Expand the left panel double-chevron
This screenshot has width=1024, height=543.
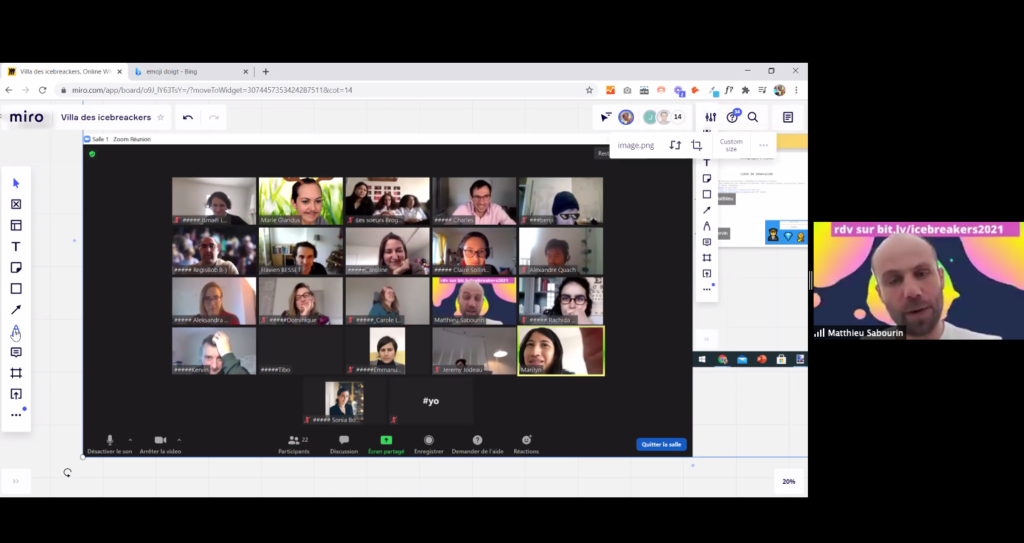tap(16, 481)
